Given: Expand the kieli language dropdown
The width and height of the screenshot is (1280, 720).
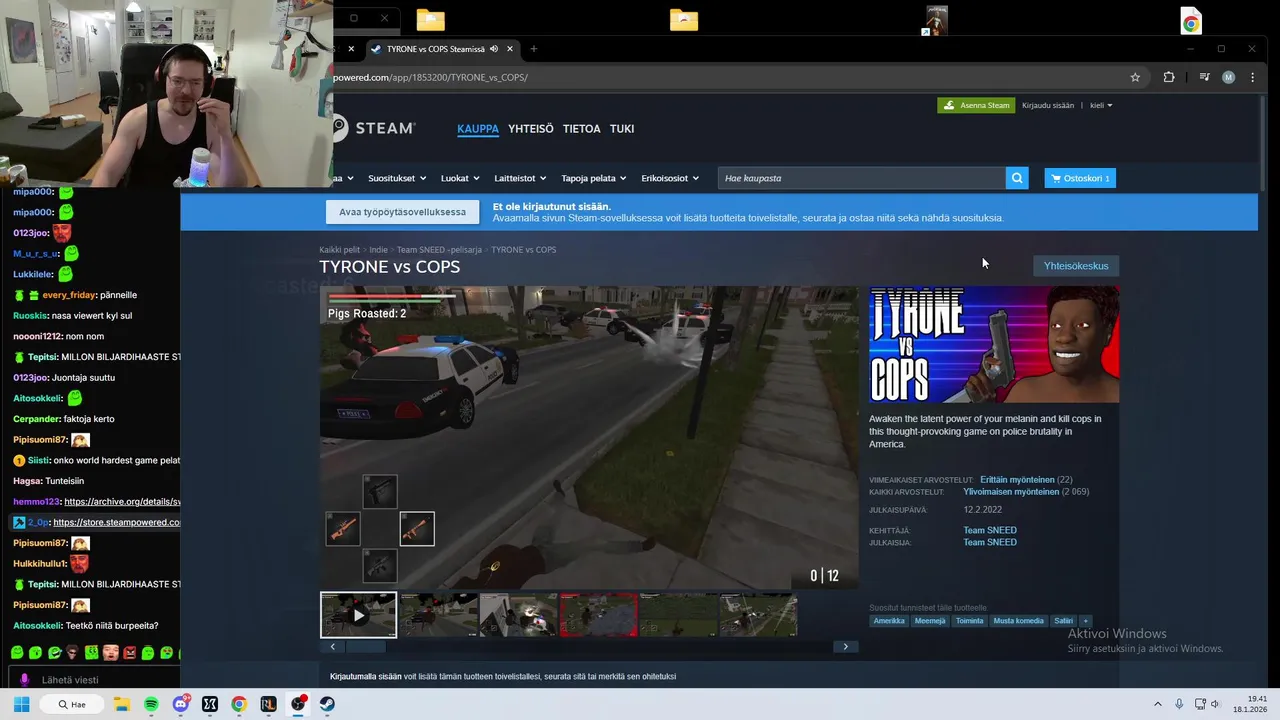Looking at the screenshot, I should pos(1101,105).
